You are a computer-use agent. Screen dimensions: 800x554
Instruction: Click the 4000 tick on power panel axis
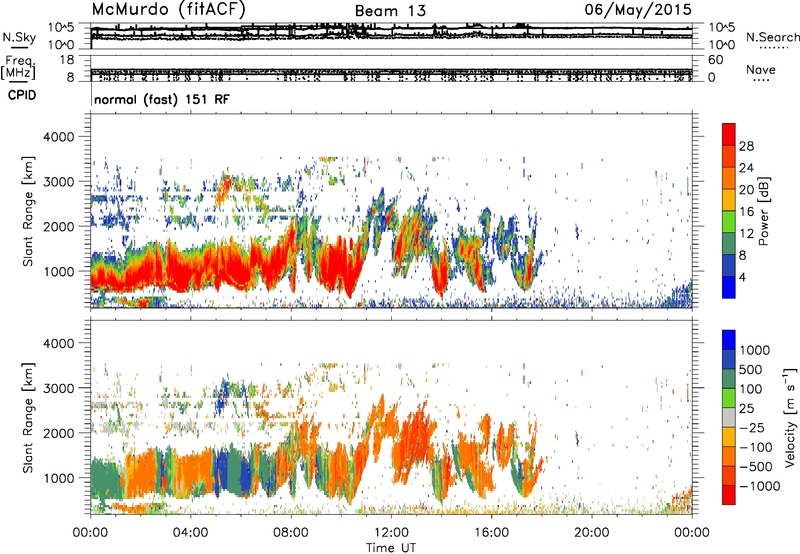58,137
